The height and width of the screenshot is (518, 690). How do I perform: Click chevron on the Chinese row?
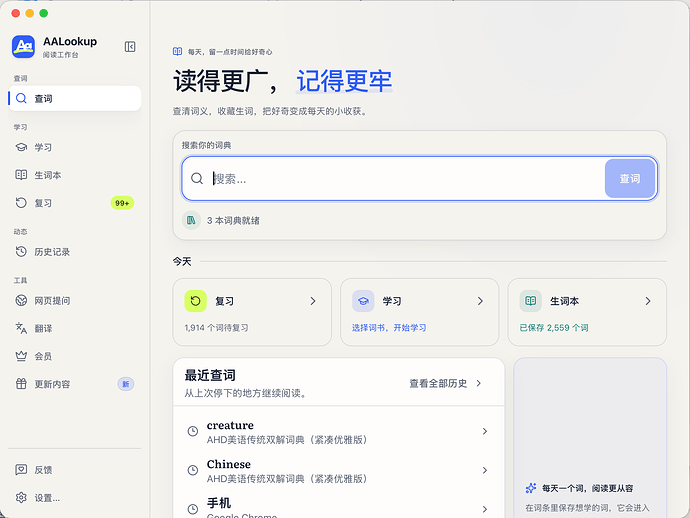point(484,470)
